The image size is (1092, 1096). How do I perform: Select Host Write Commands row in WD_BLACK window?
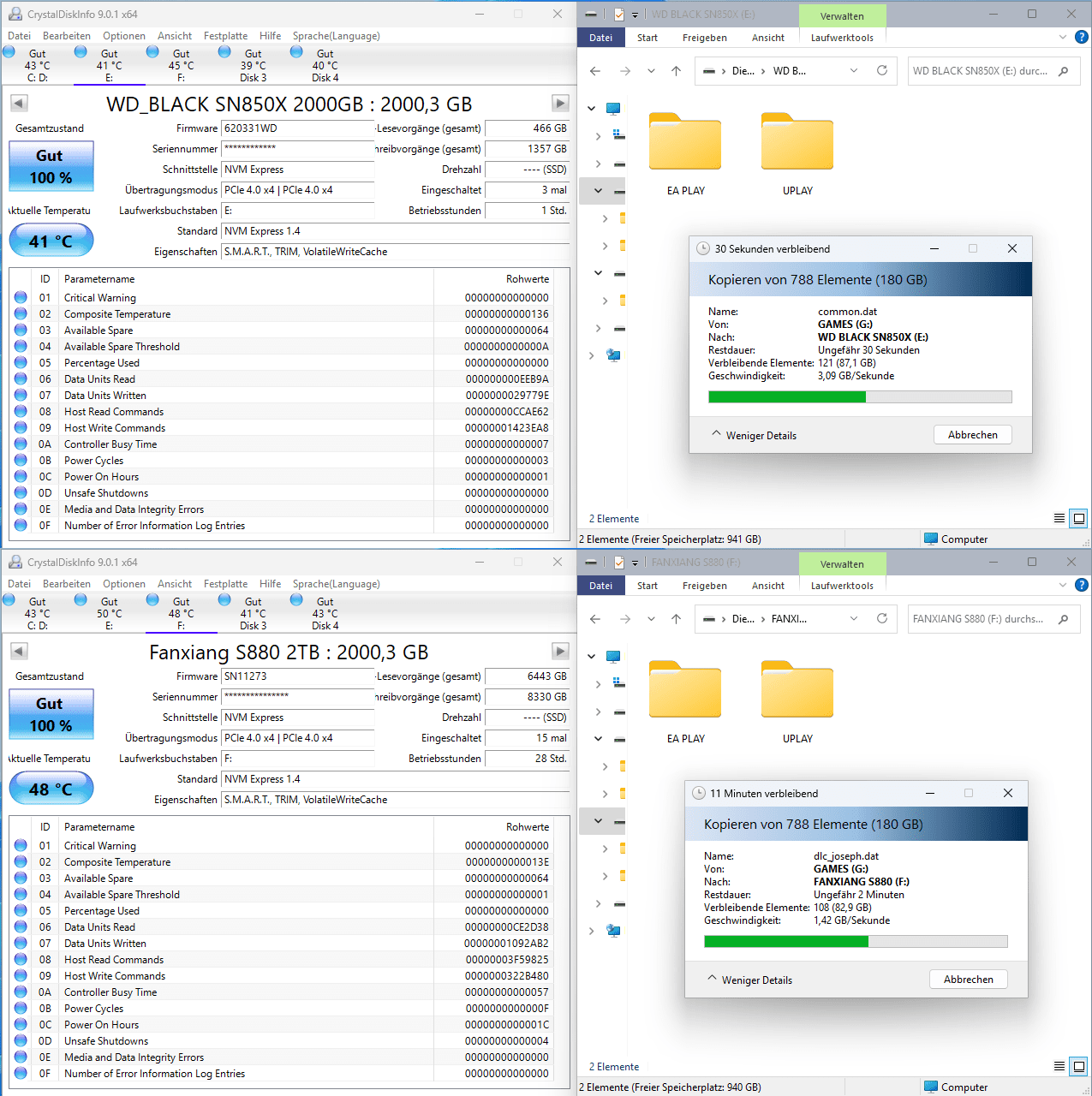point(283,427)
